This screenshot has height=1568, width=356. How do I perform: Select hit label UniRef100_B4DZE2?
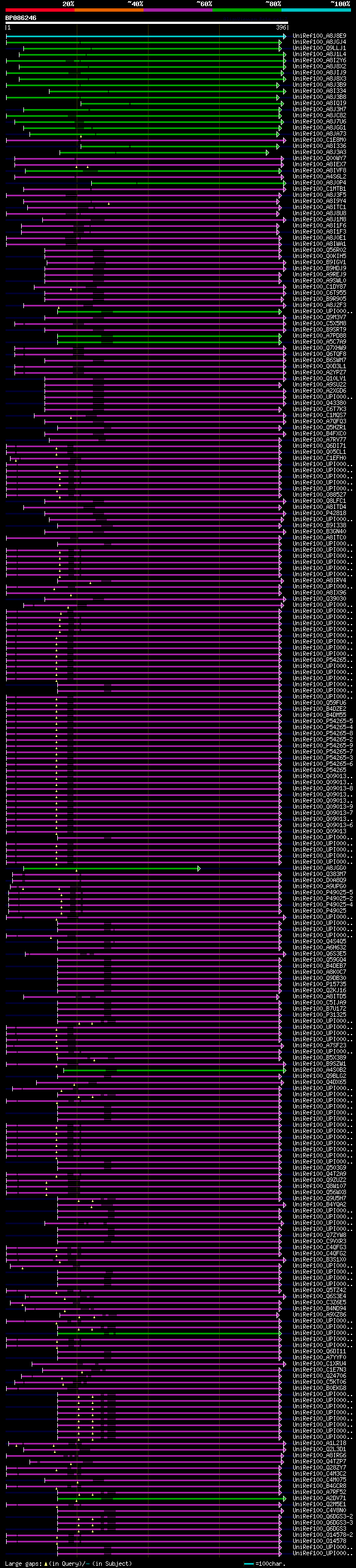click(x=319, y=709)
